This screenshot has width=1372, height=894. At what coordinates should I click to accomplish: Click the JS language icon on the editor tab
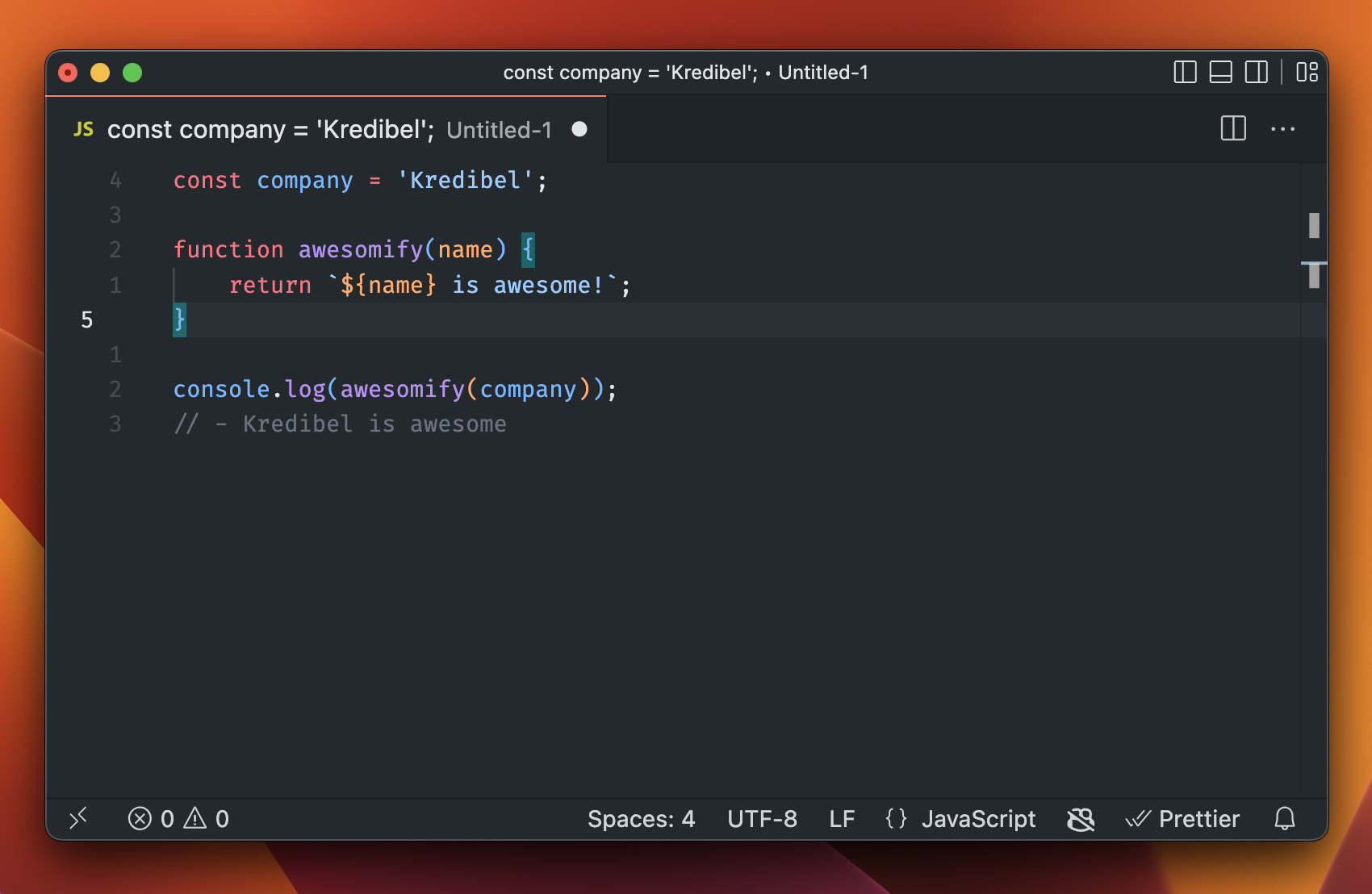[x=83, y=128]
